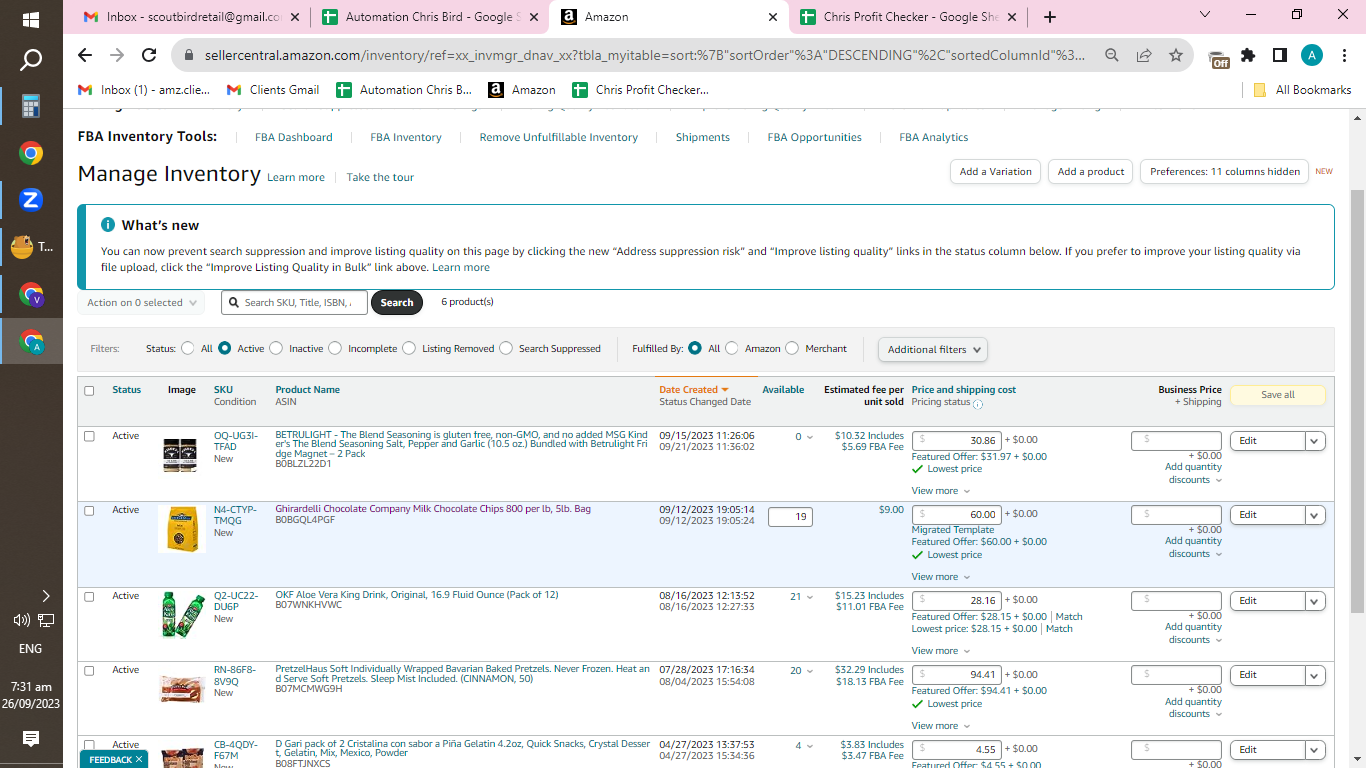This screenshot has height=768, width=1366.
Task: Select the BETRULIGHT seasoning row checkbox
Action: (x=89, y=436)
